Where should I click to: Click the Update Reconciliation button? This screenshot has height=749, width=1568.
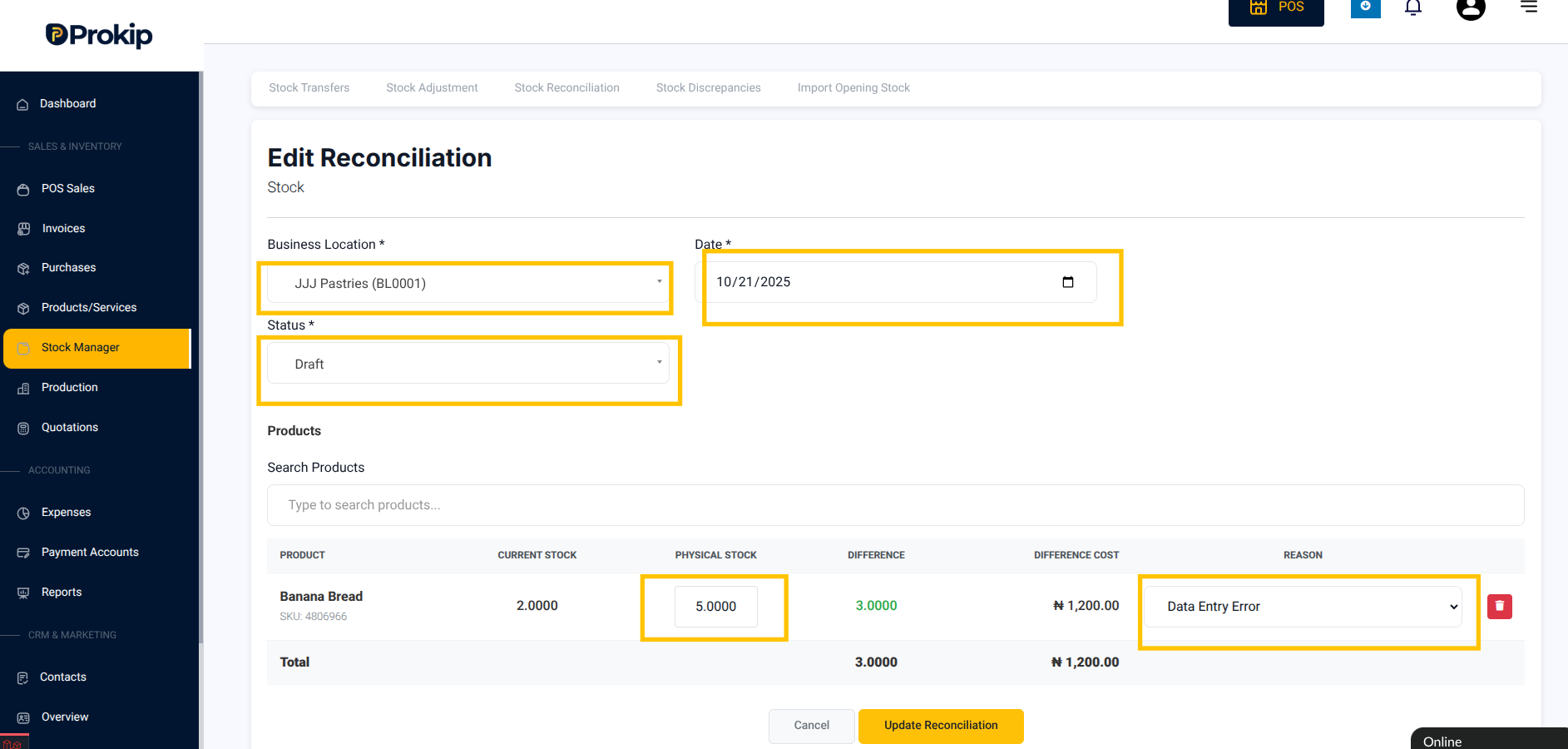[941, 726]
